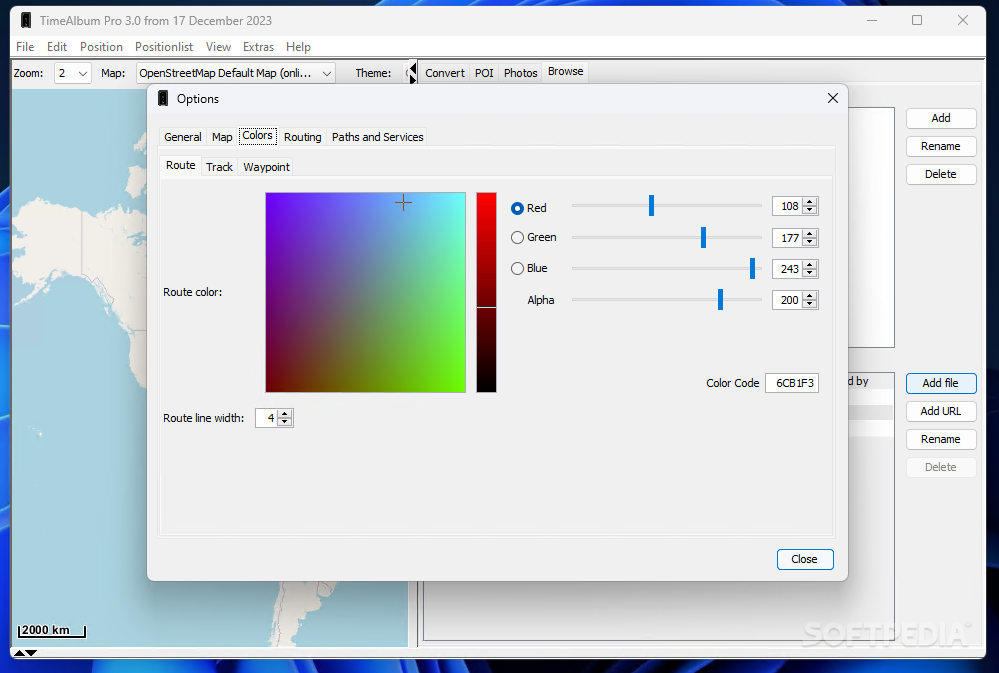
Task: Decrease the Alpha value spinner
Action: coord(810,304)
